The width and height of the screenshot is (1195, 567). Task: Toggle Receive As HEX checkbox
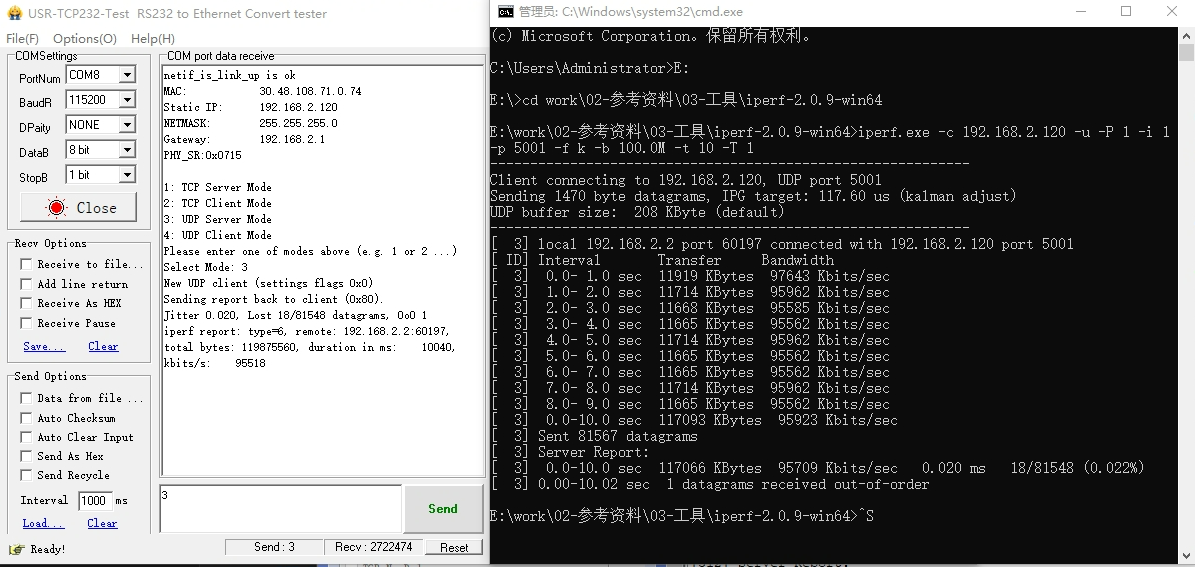[x=26, y=303]
